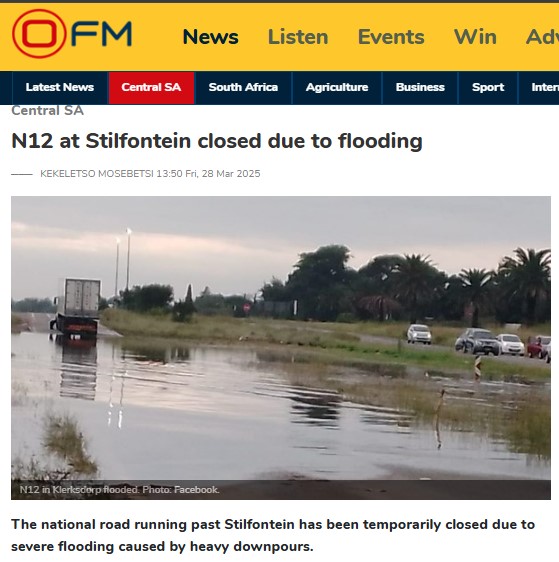Open the Sport tab
The height and width of the screenshot is (562, 559).
point(488,87)
